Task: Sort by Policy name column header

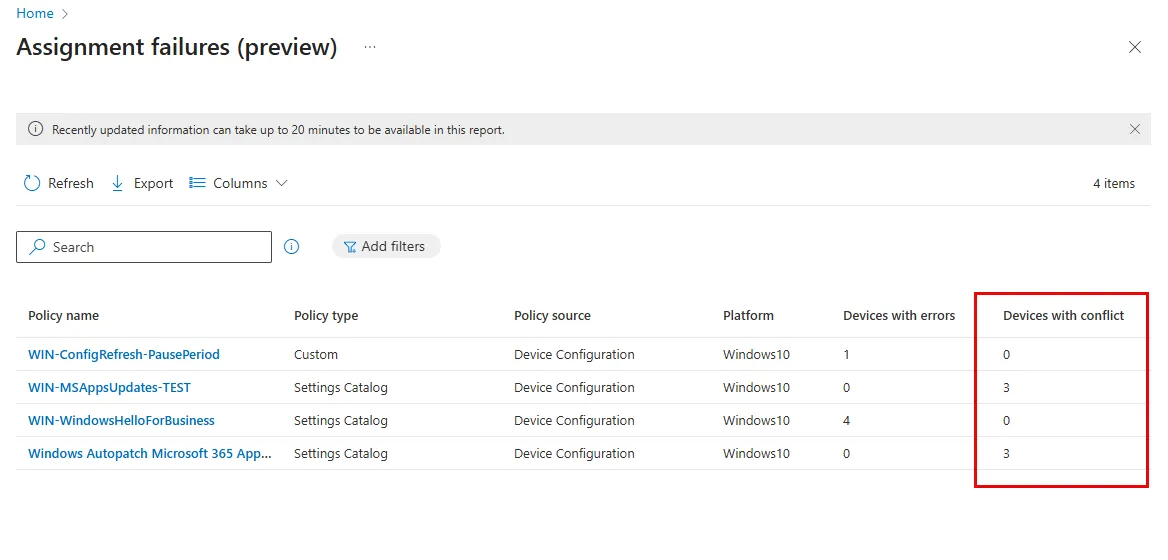Action: [63, 315]
